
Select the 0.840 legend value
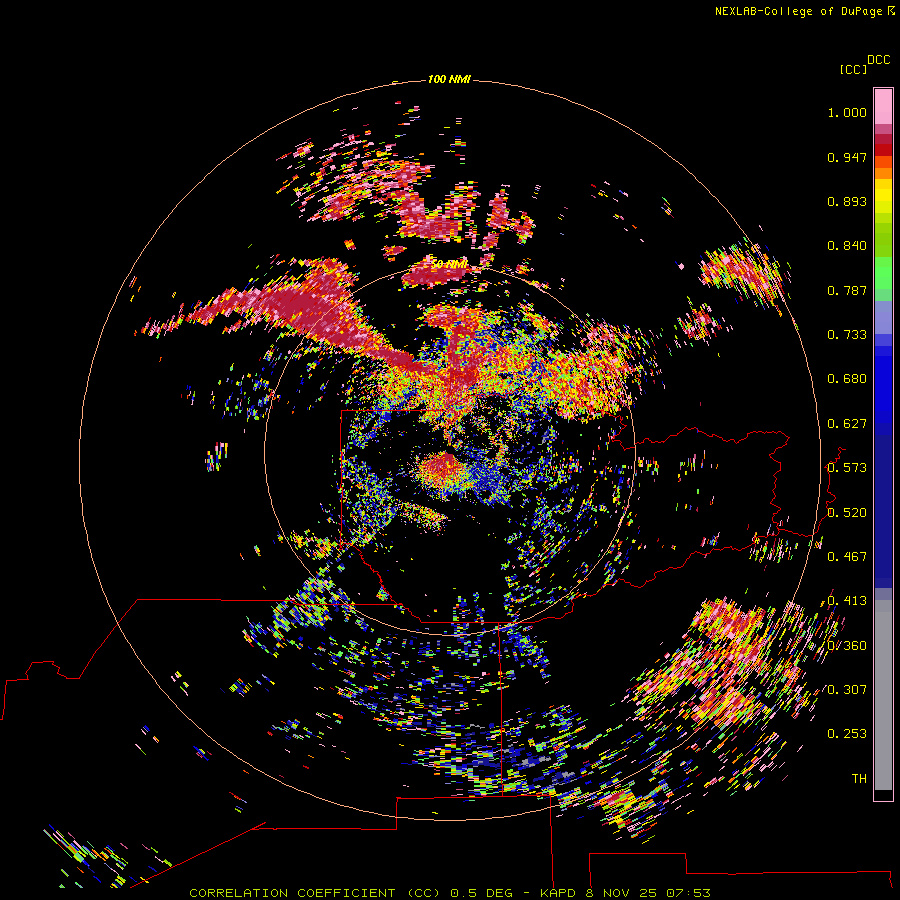[847, 246]
